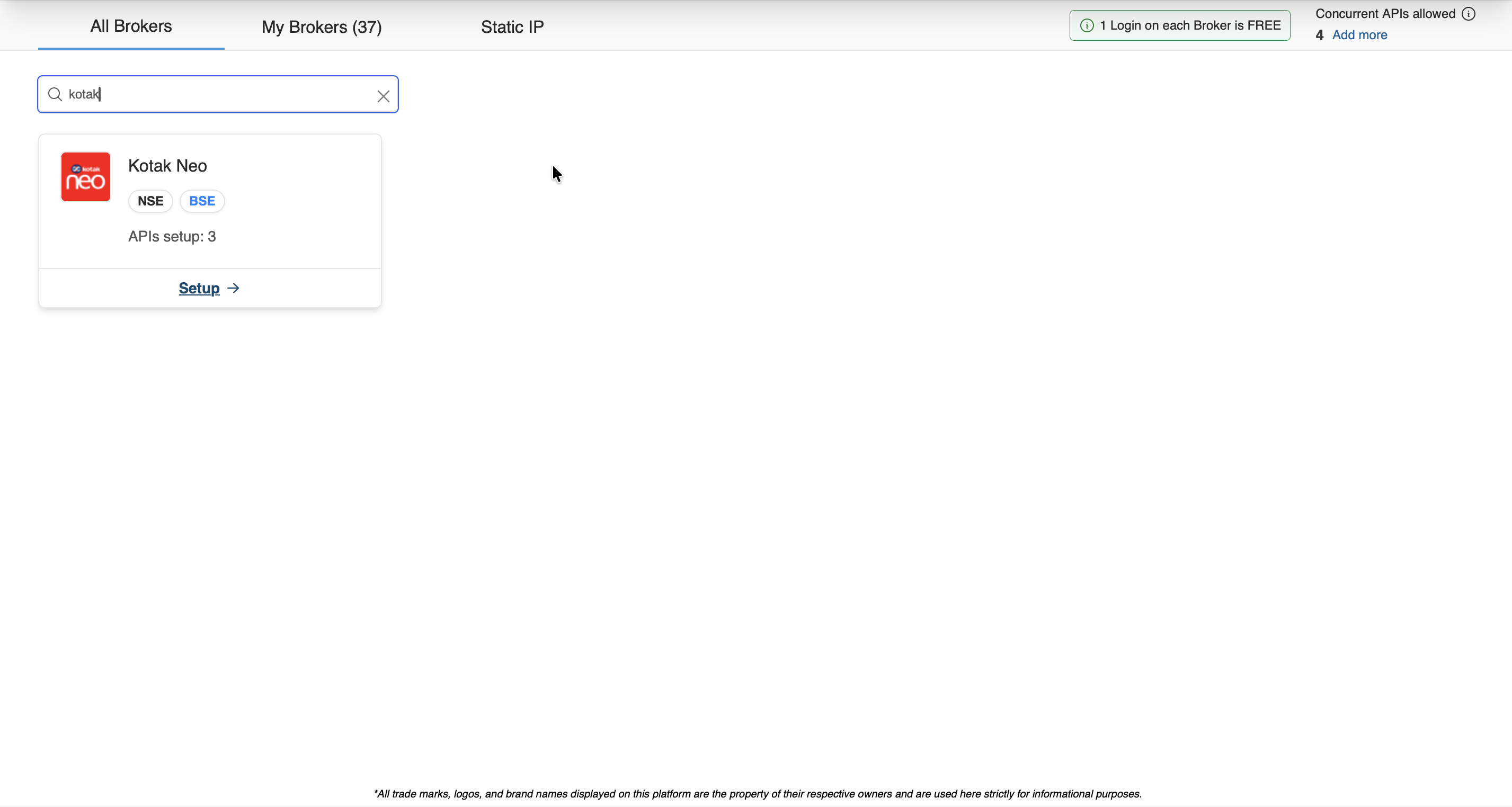Click the Kotak Neo broker title
The image size is (1512, 807).
point(167,166)
